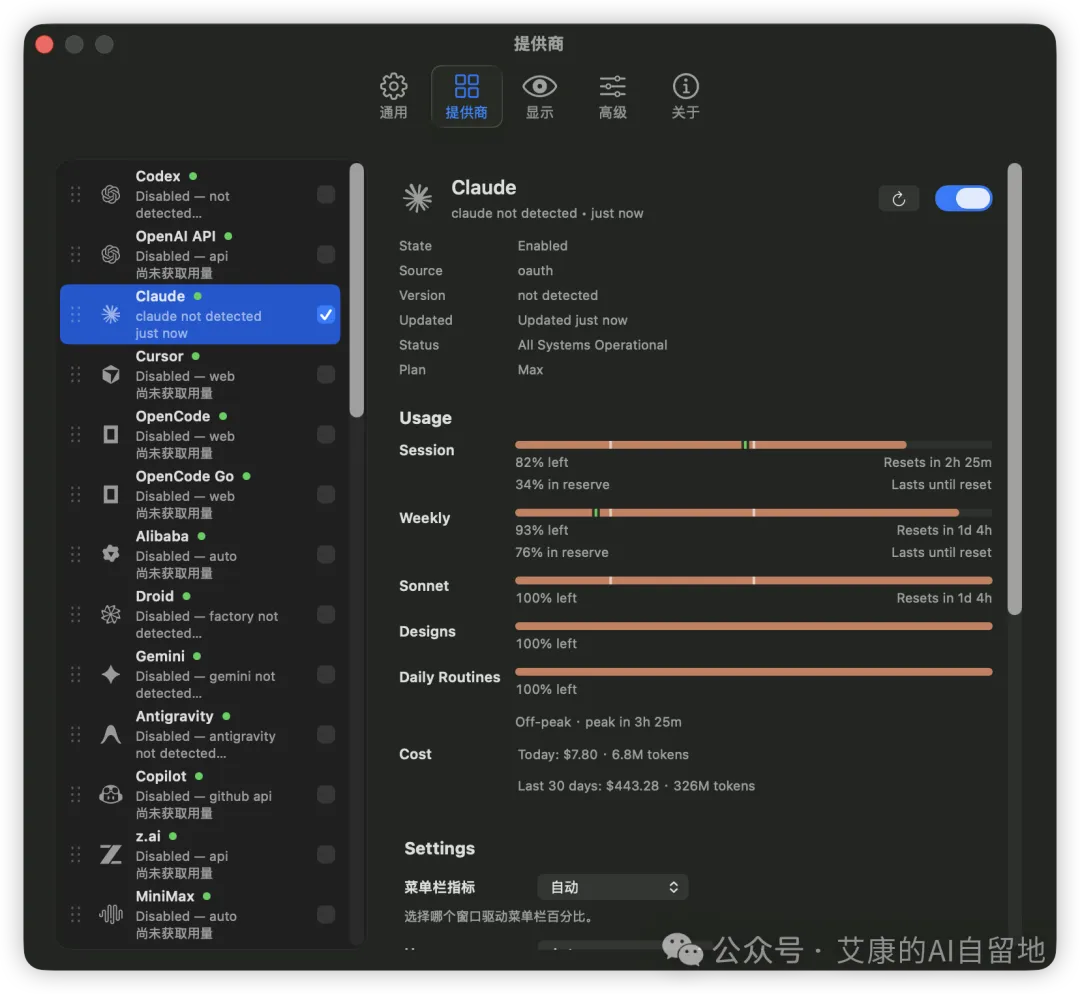Enable the z.ai provider checkbox
Image resolution: width=1080 pixels, height=994 pixels.
click(326, 854)
